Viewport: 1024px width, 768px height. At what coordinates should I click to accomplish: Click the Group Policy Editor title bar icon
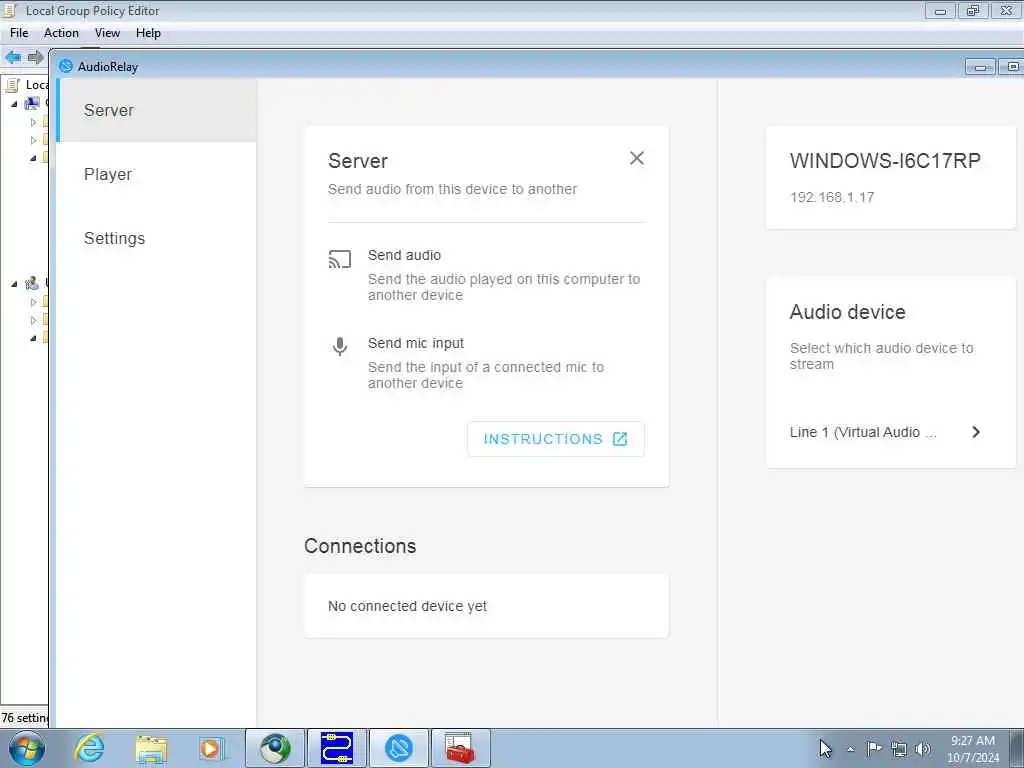9,10
